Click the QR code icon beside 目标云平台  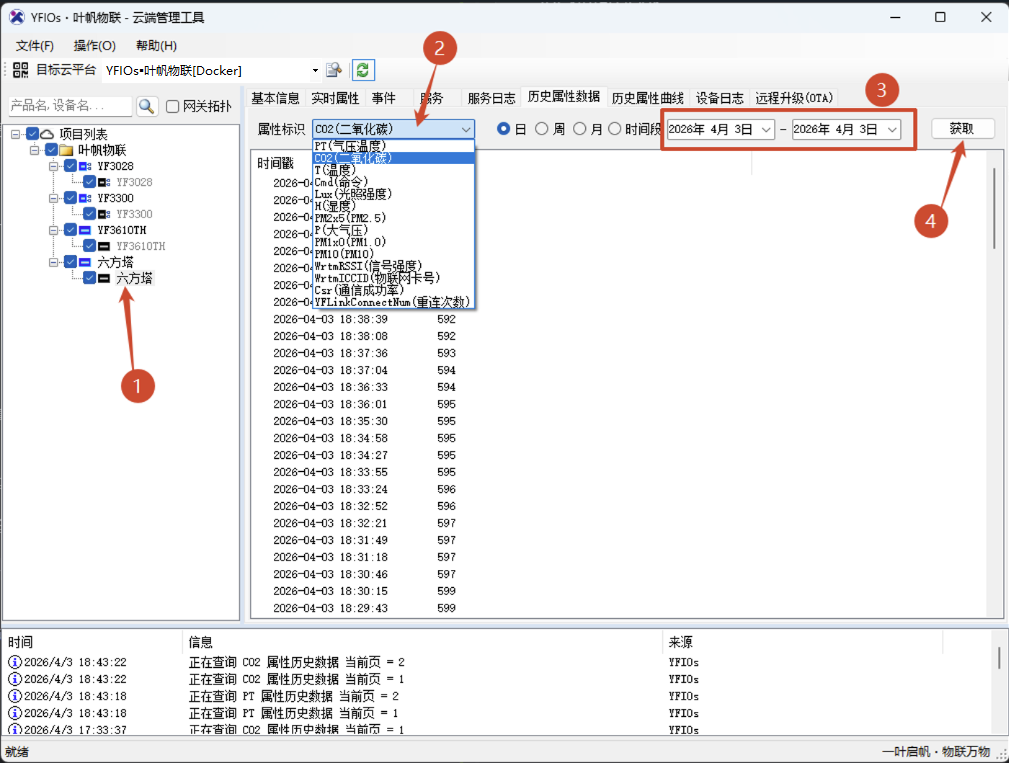coord(20,70)
